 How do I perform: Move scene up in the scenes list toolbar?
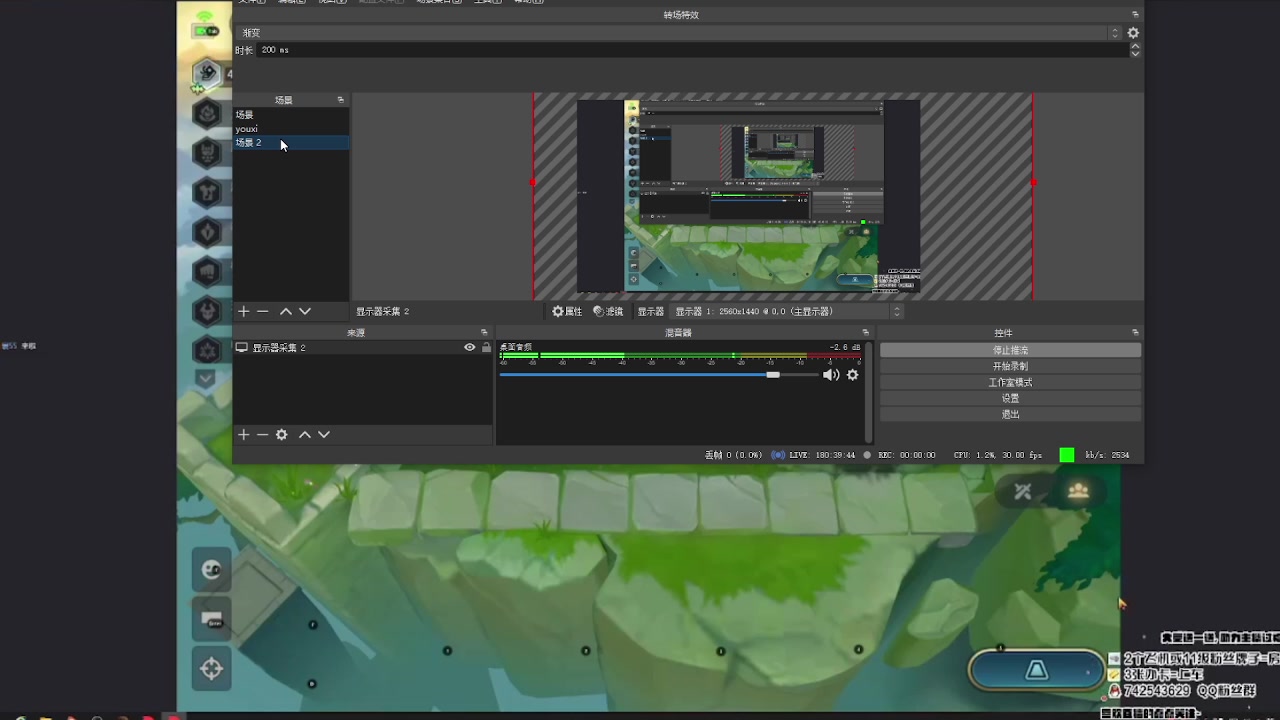click(286, 312)
